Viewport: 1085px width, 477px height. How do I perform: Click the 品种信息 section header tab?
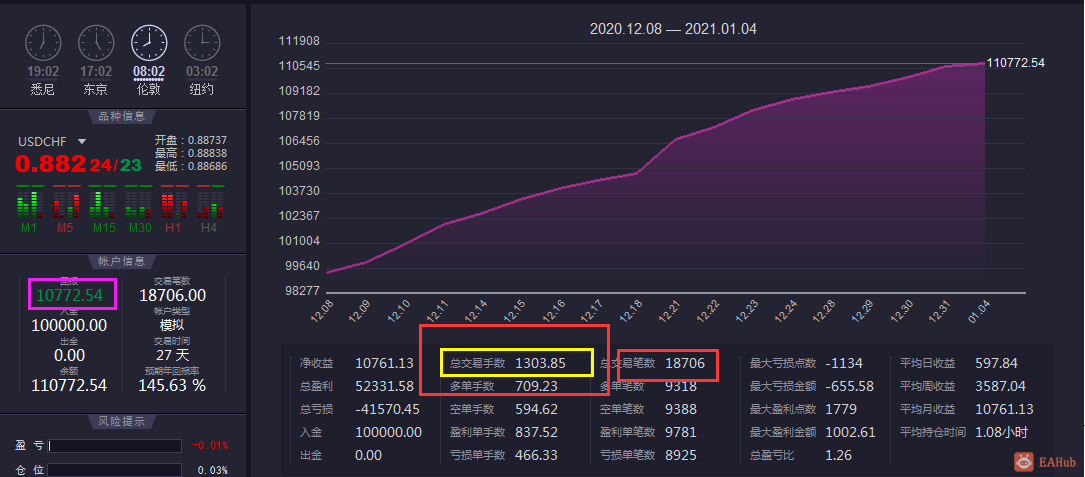click(x=122, y=116)
